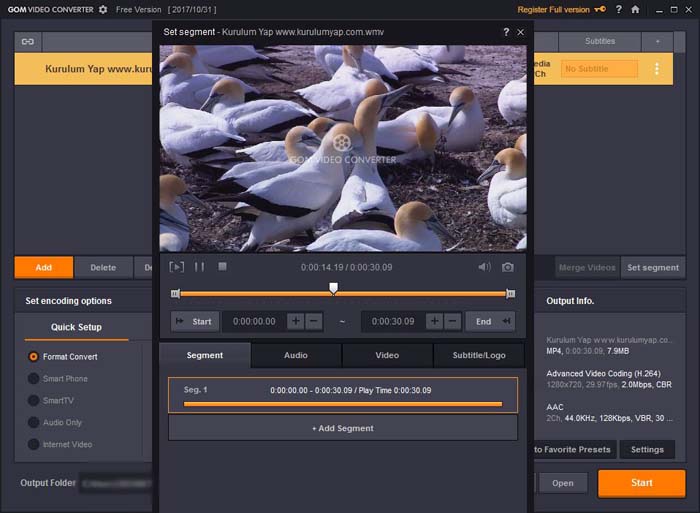The height and width of the screenshot is (513, 700).
Task: Click the Set segment button in main window
Action: click(653, 267)
